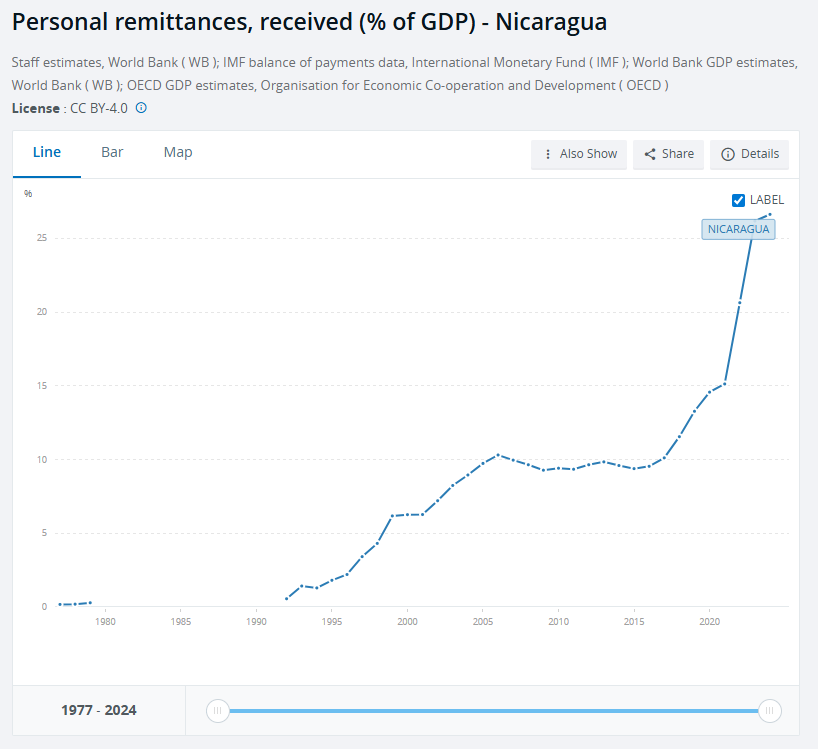The image size is (818, 749).
Task: Switch to the Map view tab
Action: [x=177, y=152]
